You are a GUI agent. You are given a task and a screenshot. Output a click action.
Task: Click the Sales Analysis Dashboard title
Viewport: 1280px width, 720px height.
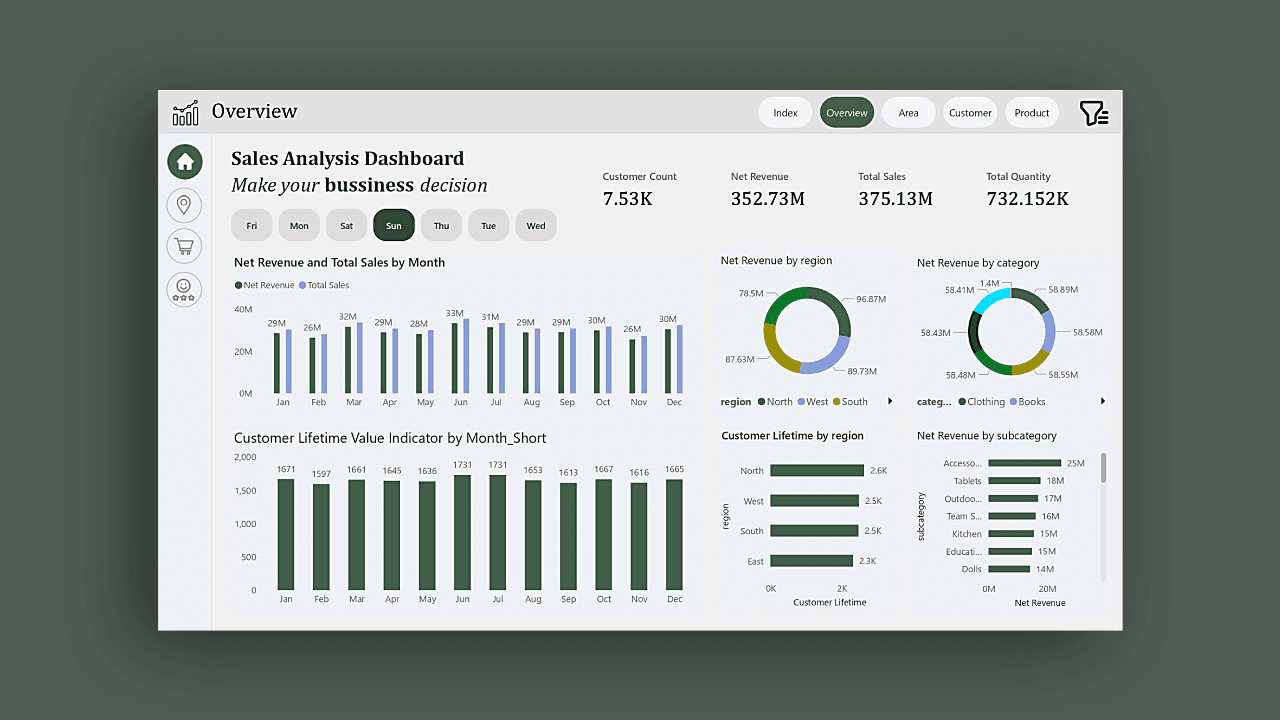tap(348, 158)
